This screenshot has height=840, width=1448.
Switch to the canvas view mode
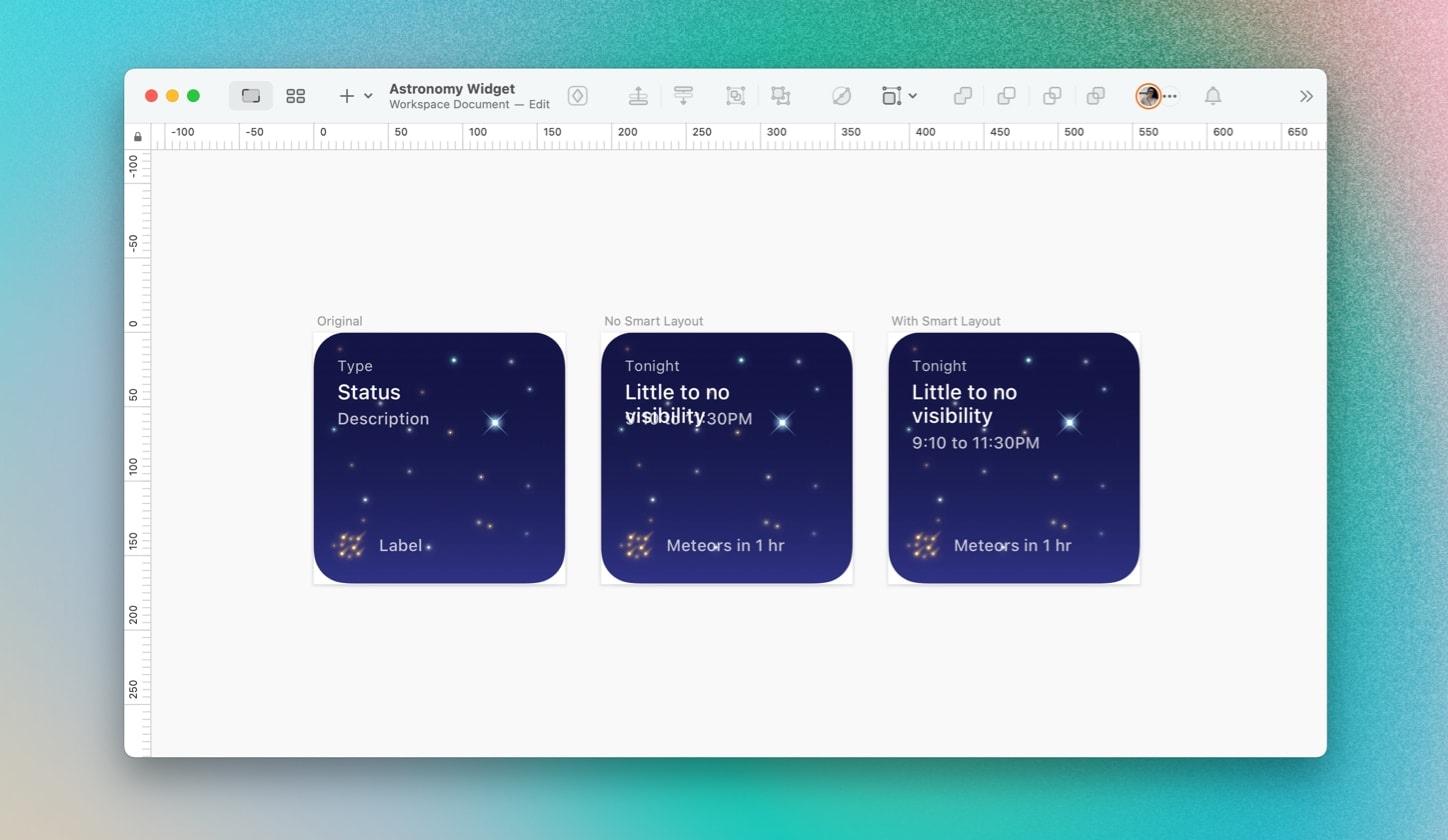(251, 96)
